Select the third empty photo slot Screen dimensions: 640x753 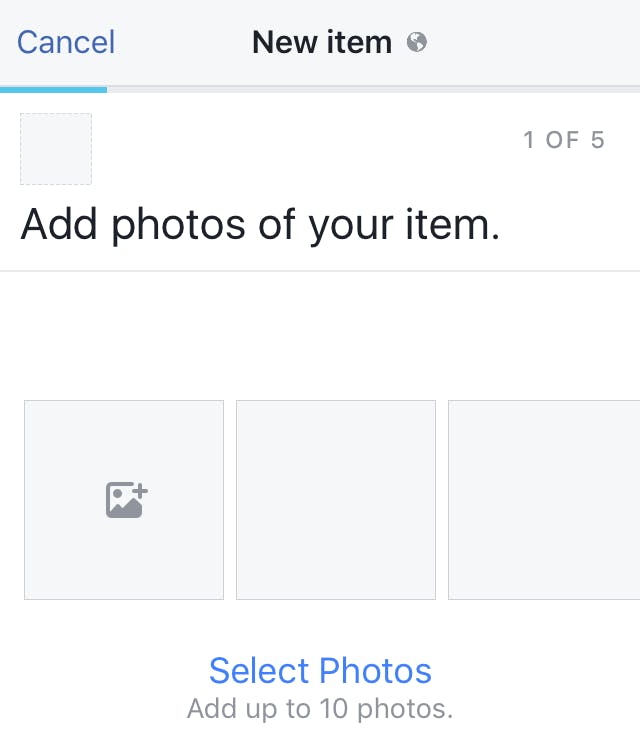coord(544,500)
